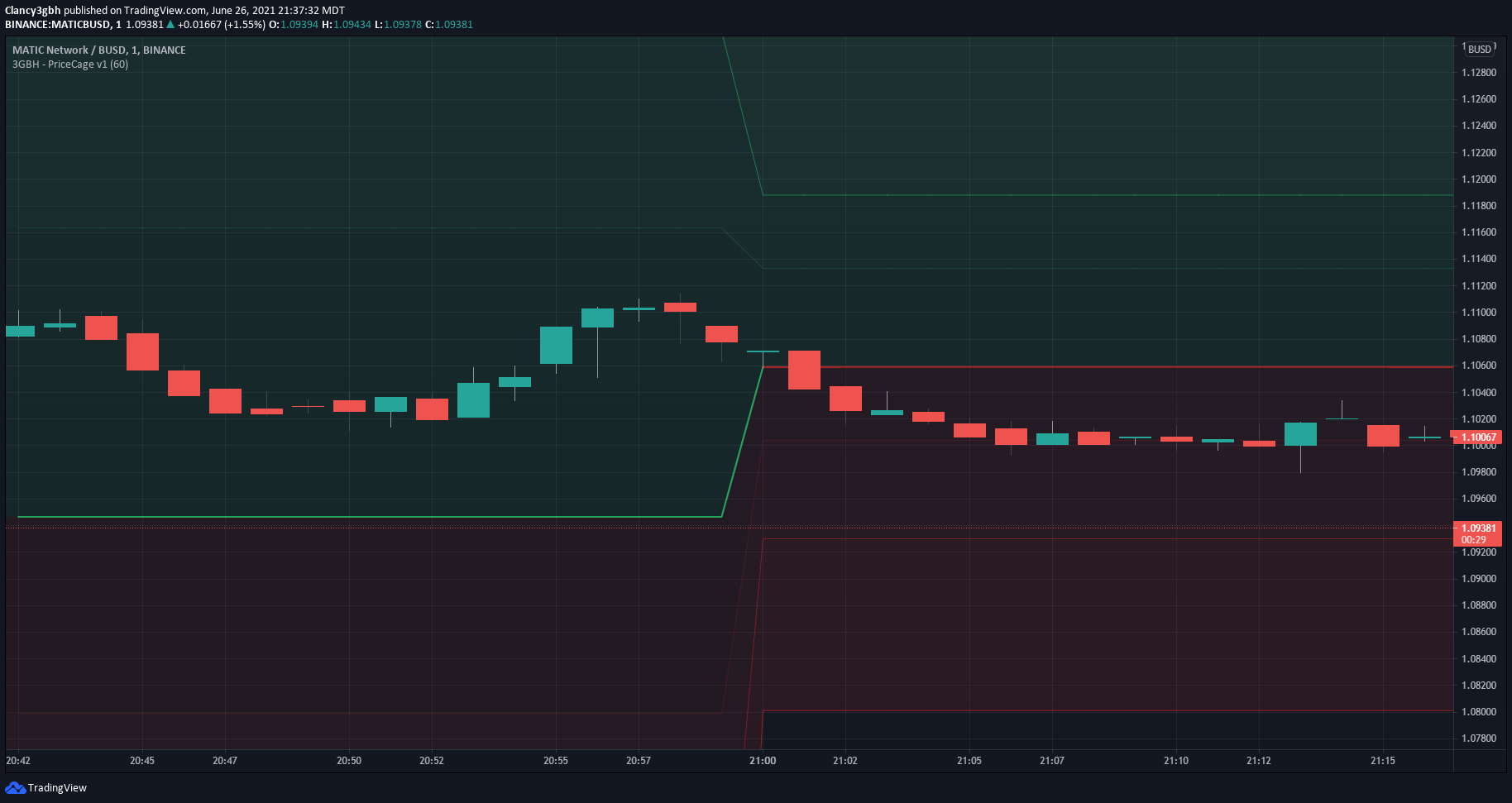Viewport: 1512px width, 803px height.
Task: Click the 'June 26, 2021 21:37:32 MDT' timestamp
Action: coord(278,11)
